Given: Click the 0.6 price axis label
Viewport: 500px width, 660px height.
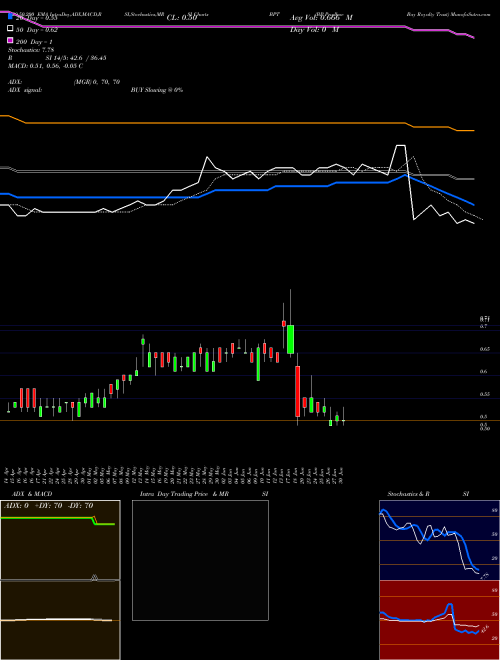Looking at the screenshot, I should pyautogui.click(x=484, y=372).
